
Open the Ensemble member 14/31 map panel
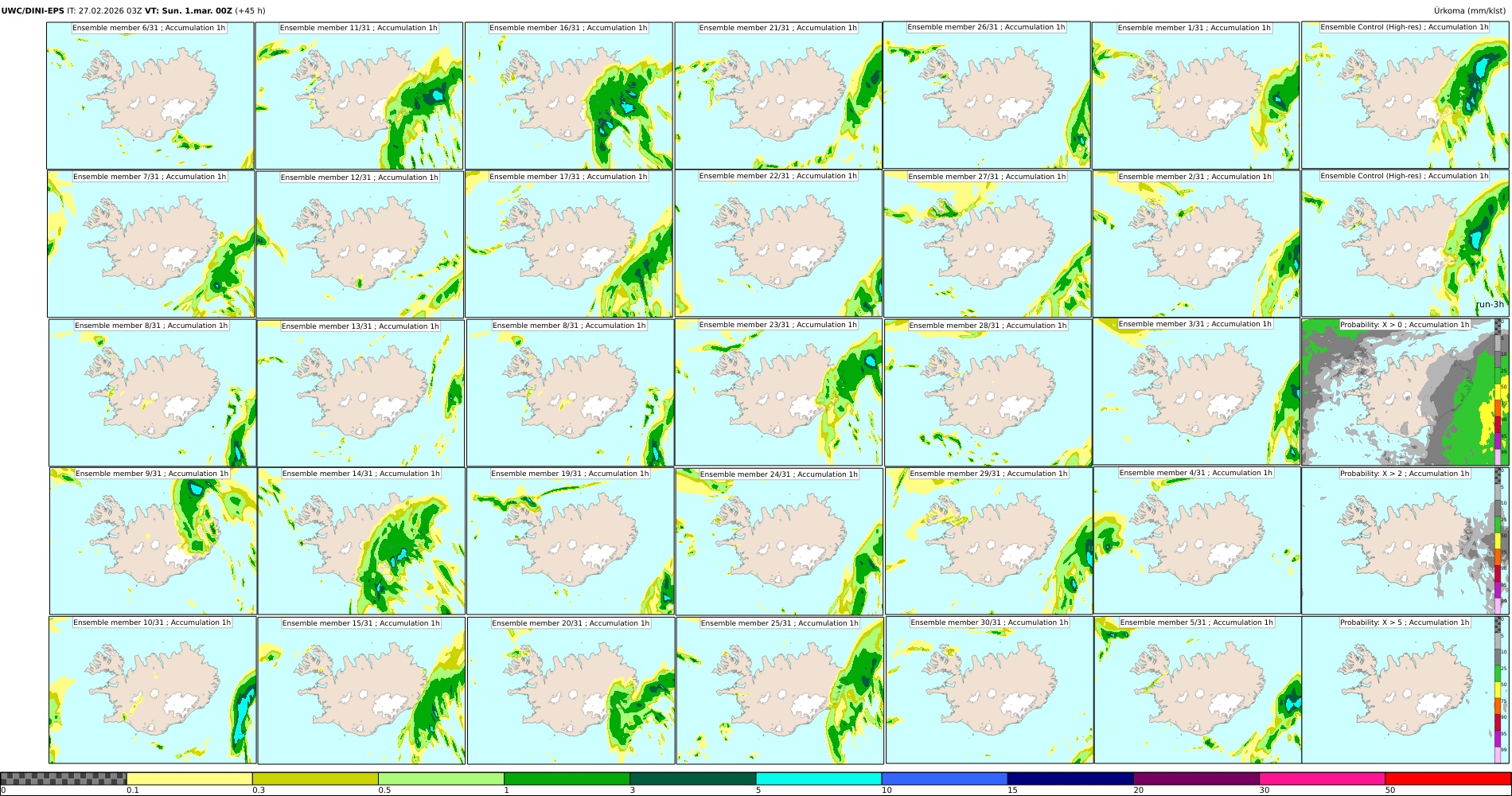tap(361, 541)
